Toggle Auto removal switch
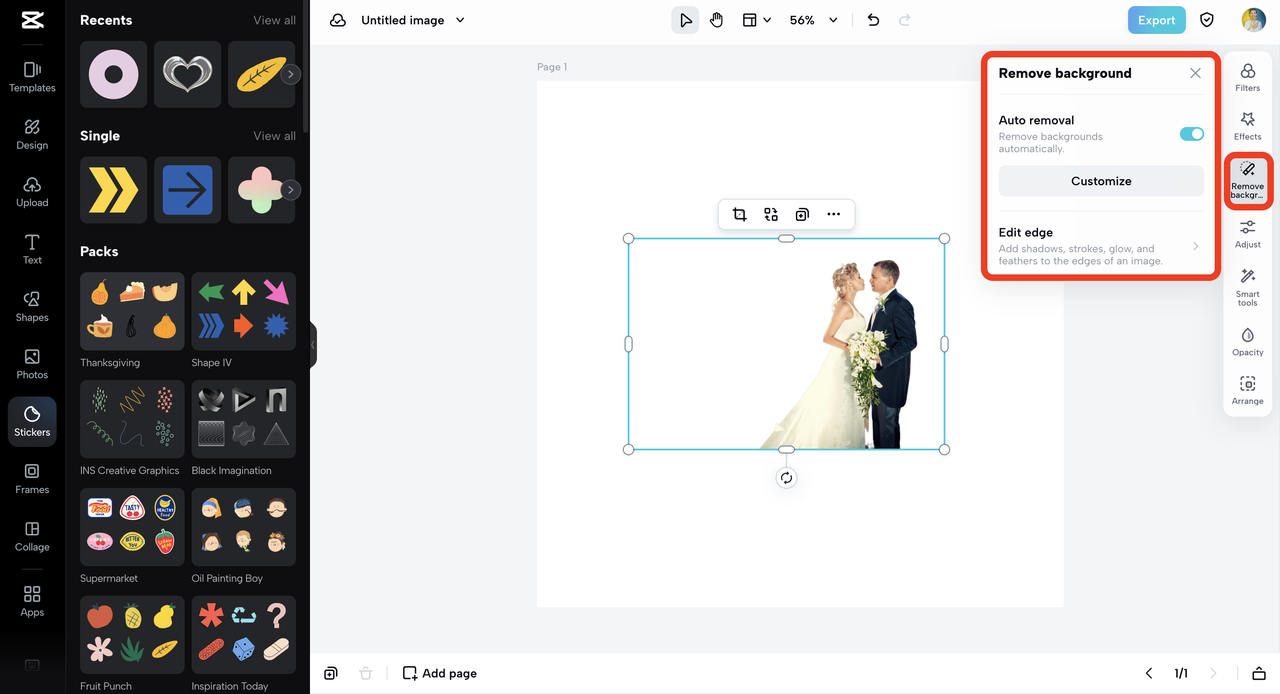 (x=1192, y=134)
